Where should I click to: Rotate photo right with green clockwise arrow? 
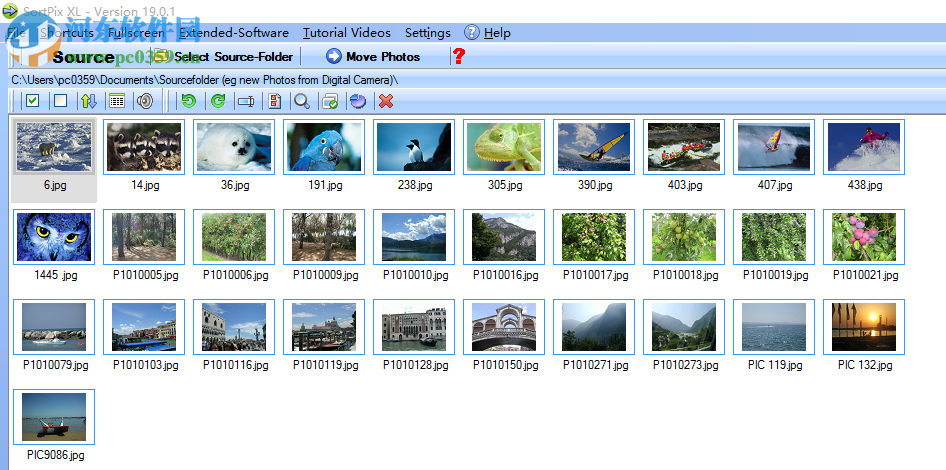[x=218, y=101]
